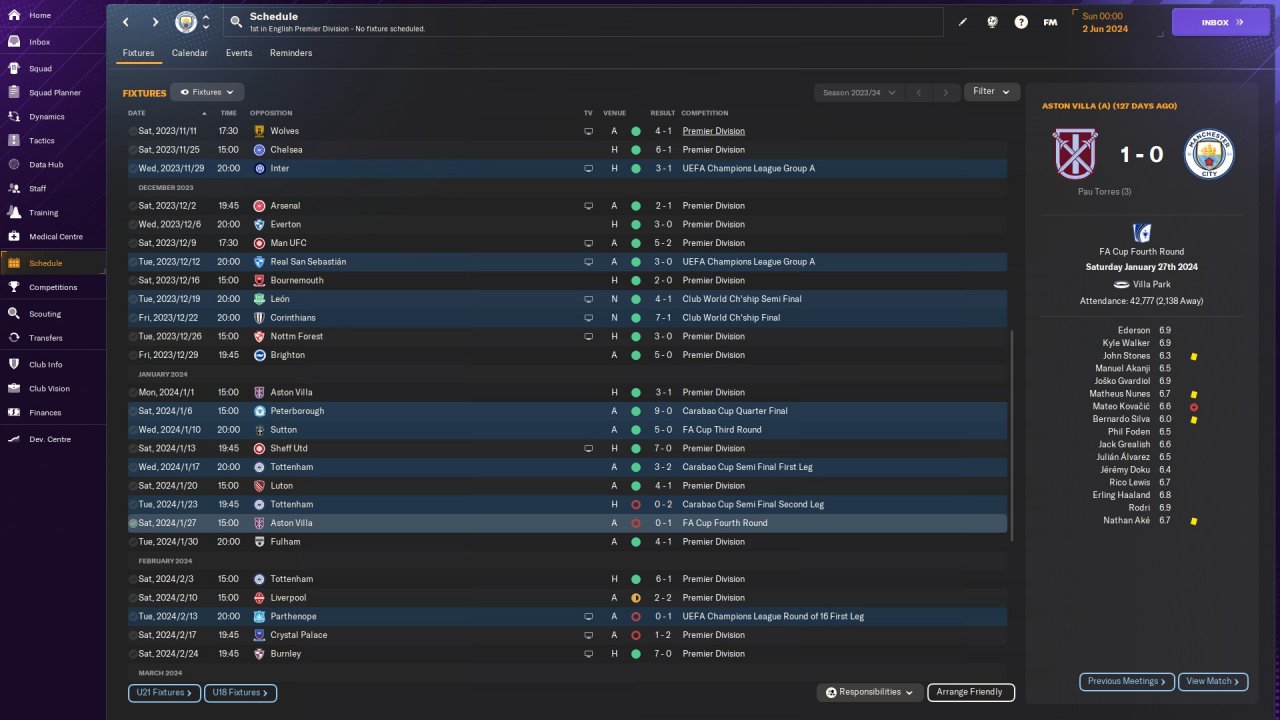Click the club switcher up/down arrows
The height and width of the screenshot is (720, 1280).
pyautogui.click(x=206, y=22)
